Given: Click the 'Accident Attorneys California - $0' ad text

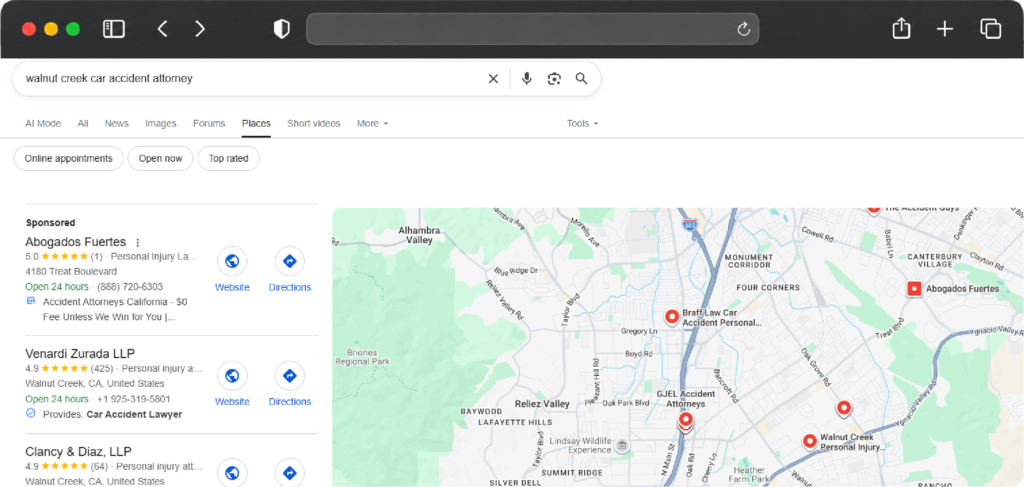Looking at the screenshot, I should [115, 302].
